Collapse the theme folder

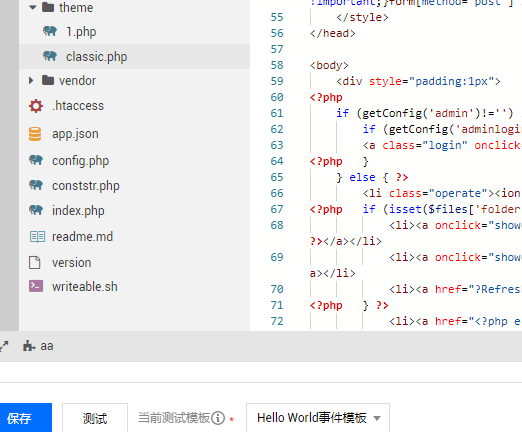pyautogui.click(x=32, y=7)
